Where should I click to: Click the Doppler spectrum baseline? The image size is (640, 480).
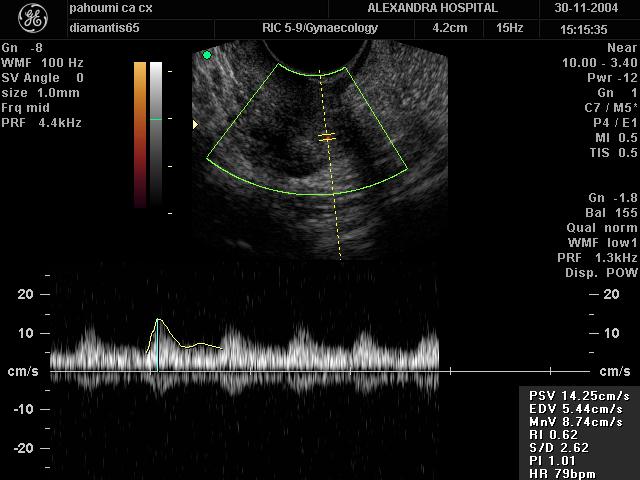point(320,371)
